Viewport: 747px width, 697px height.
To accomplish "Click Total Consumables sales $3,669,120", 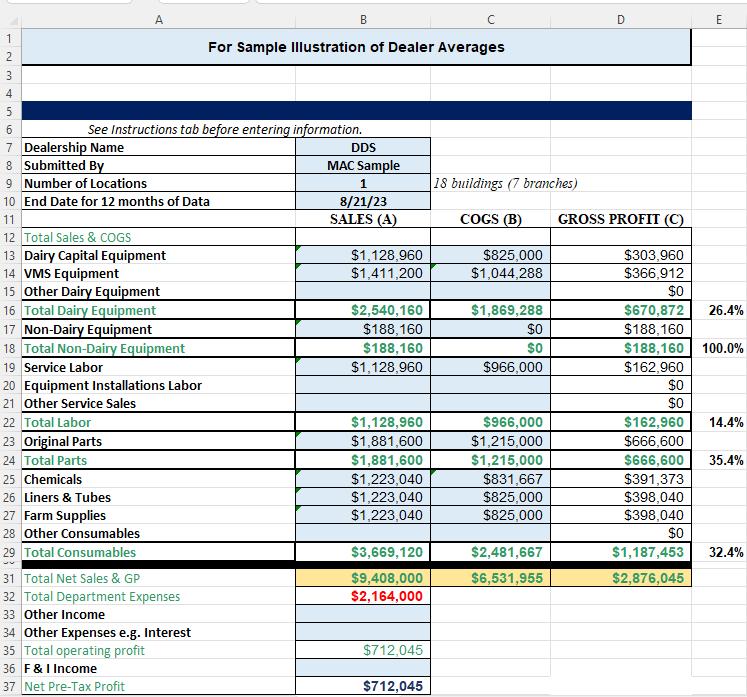I will (x=363, y=552).
